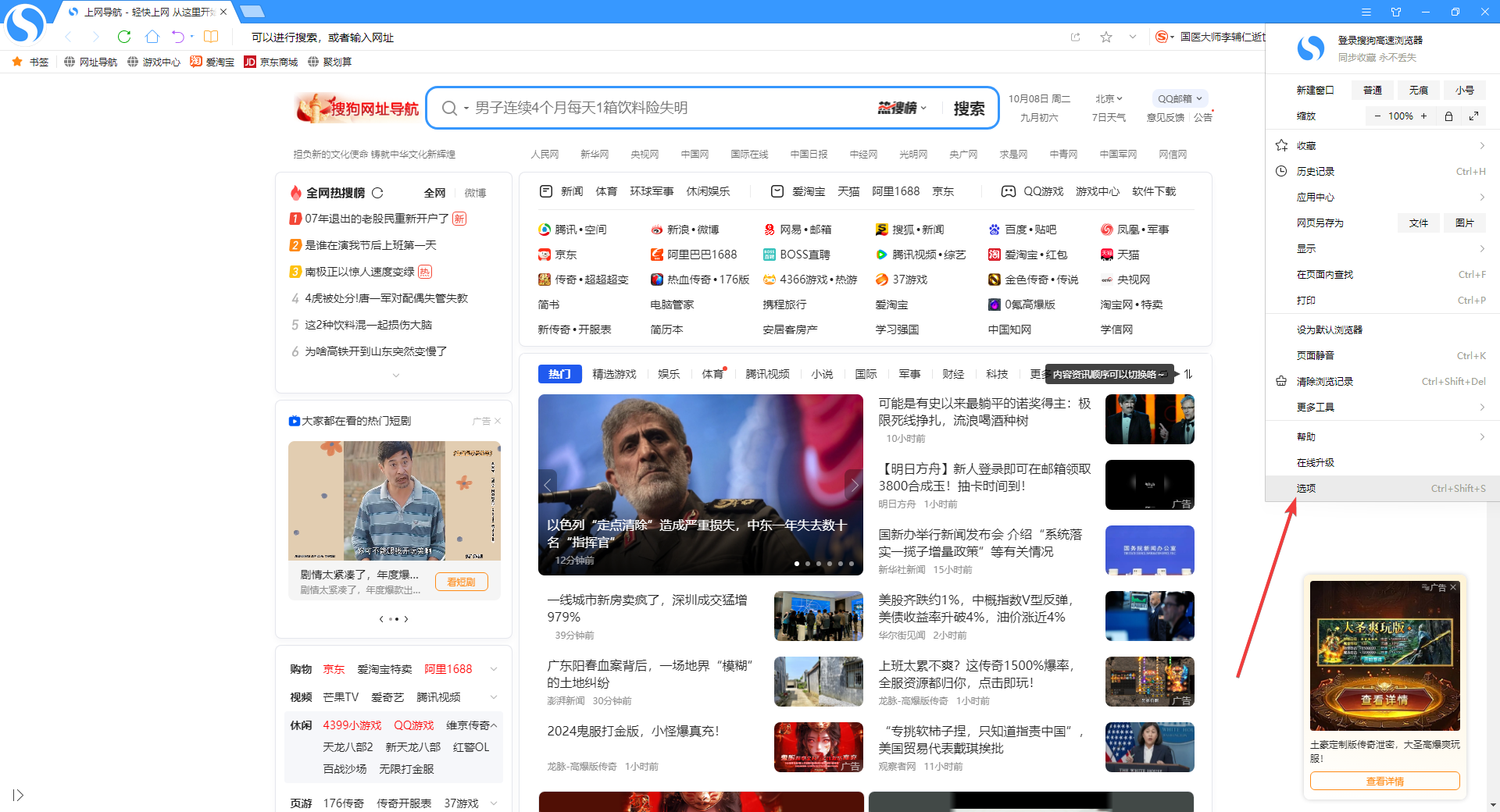Open the 7日天气 forecast link
The height and width of the screenshot is (812, 1500).
coord(1109,117)
